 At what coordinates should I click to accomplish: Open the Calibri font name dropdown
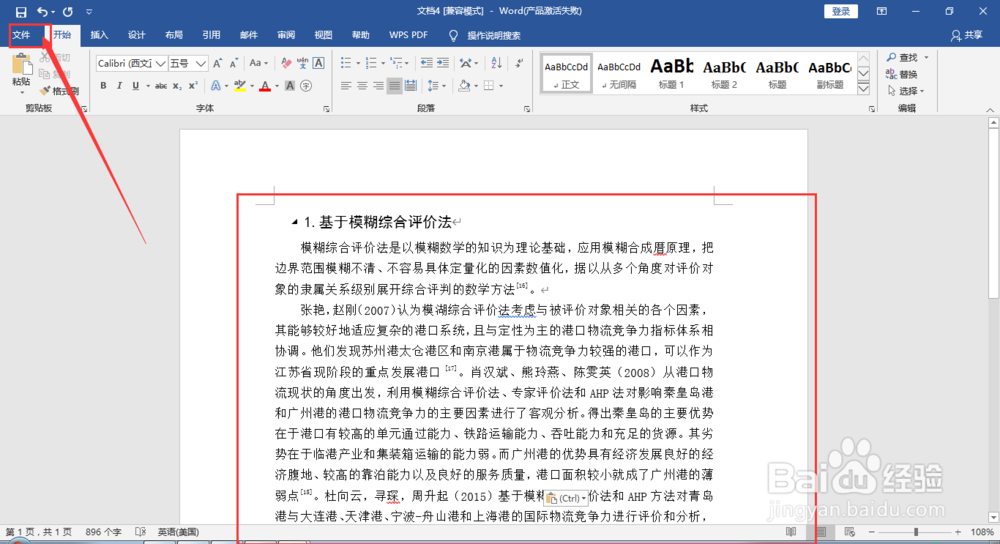pos(161,63)
